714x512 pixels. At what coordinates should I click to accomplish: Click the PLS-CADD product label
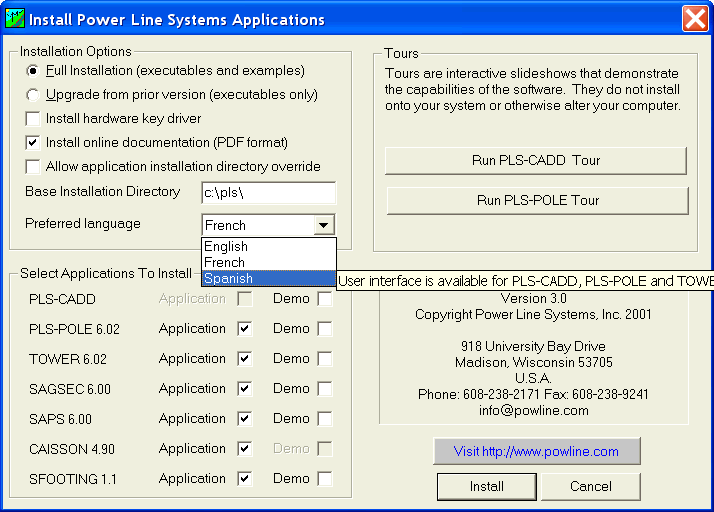[62, 299]
